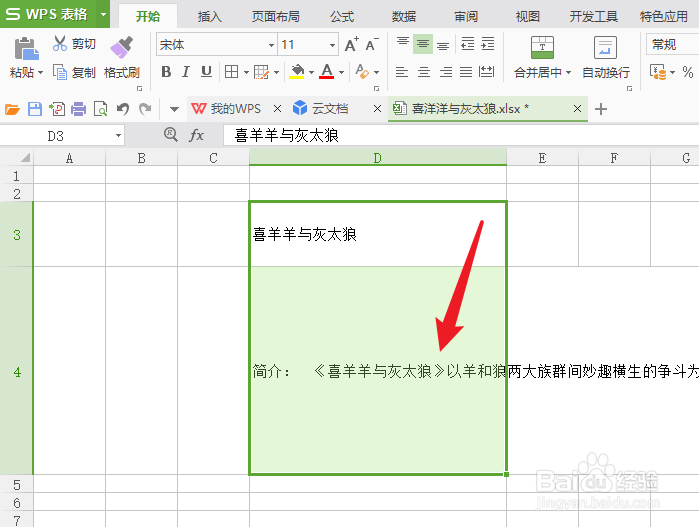
Task: Redo the last action
Action: pyautogui.click(x=145, y=109)
